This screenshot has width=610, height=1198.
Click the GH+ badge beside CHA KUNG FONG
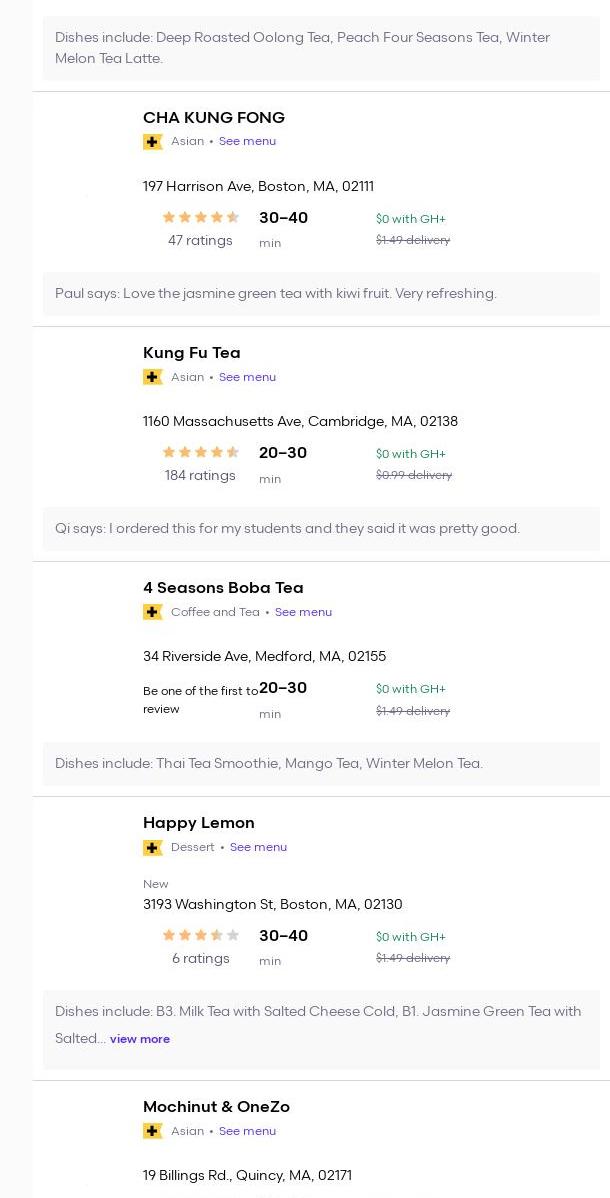click(153, 142)
